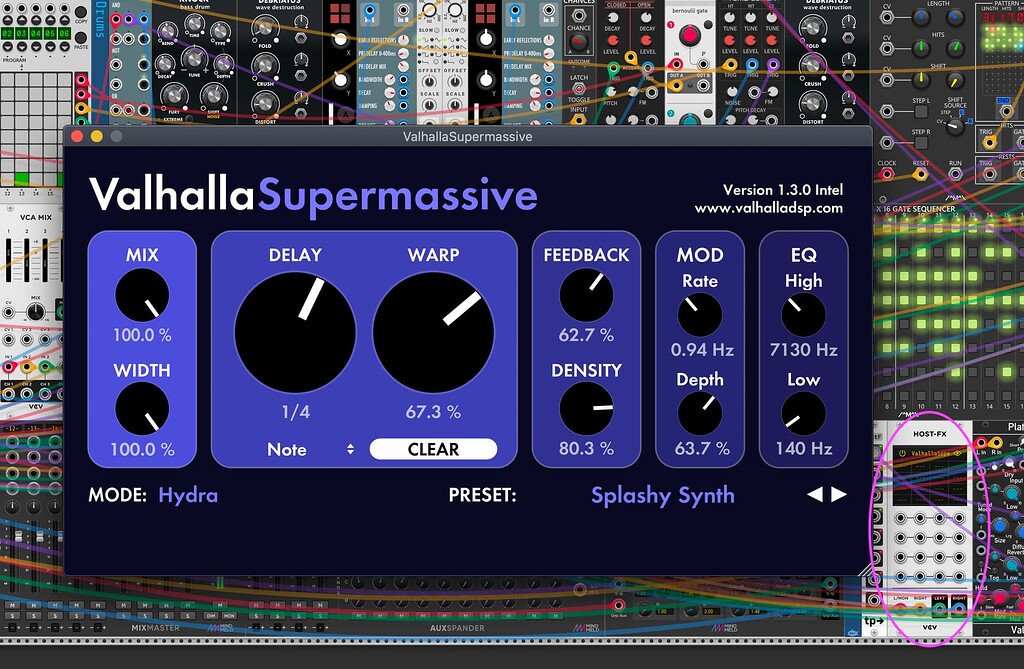Click the OUT A jack on bernoulli gate

(676, 84)
